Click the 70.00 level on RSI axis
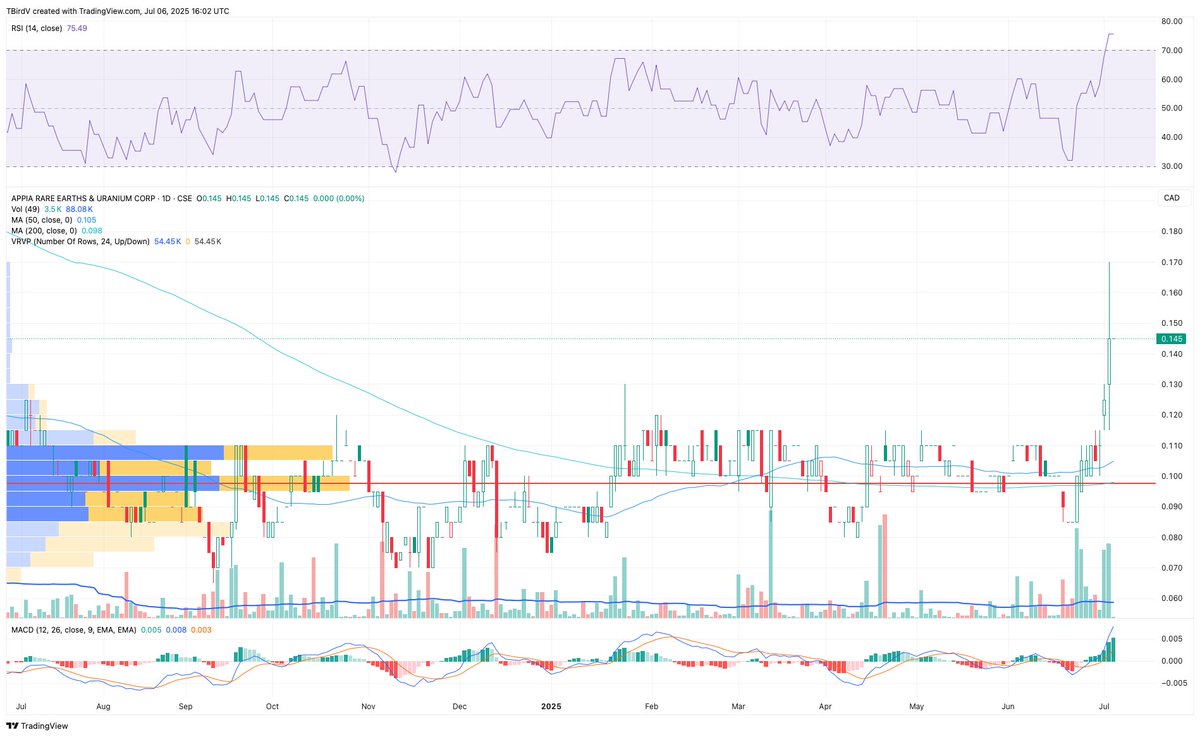Viewport: 1200px width, 737px height. (1173, 50)
